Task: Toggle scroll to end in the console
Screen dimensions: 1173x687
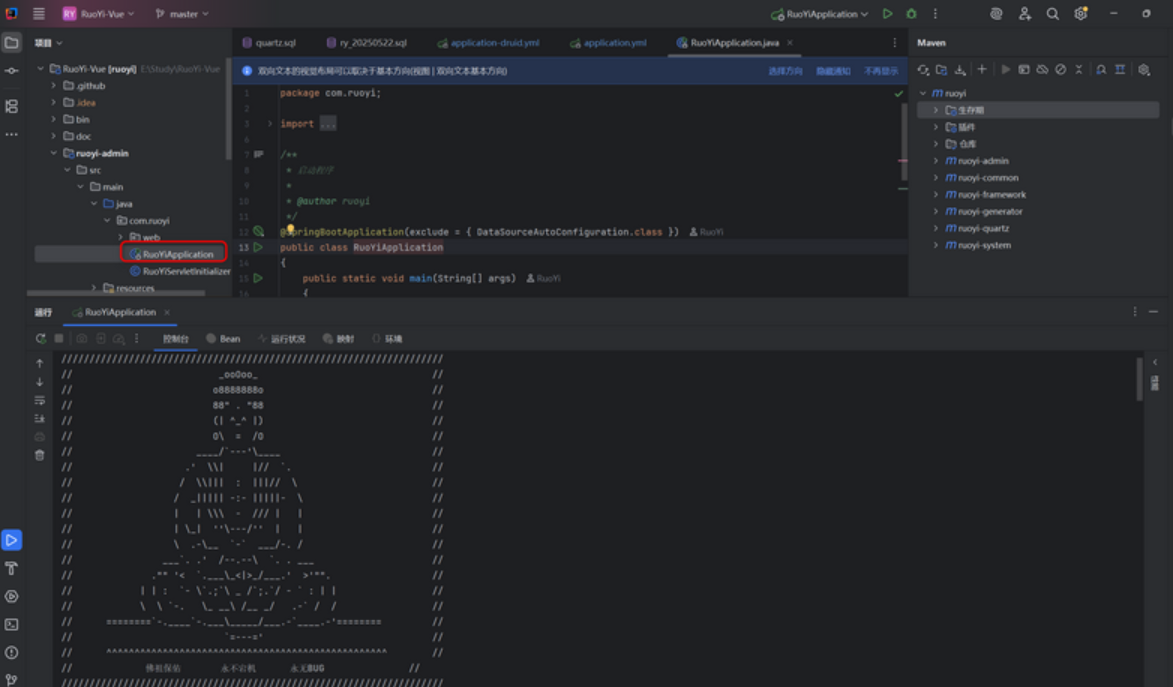Action: point(40,418)
